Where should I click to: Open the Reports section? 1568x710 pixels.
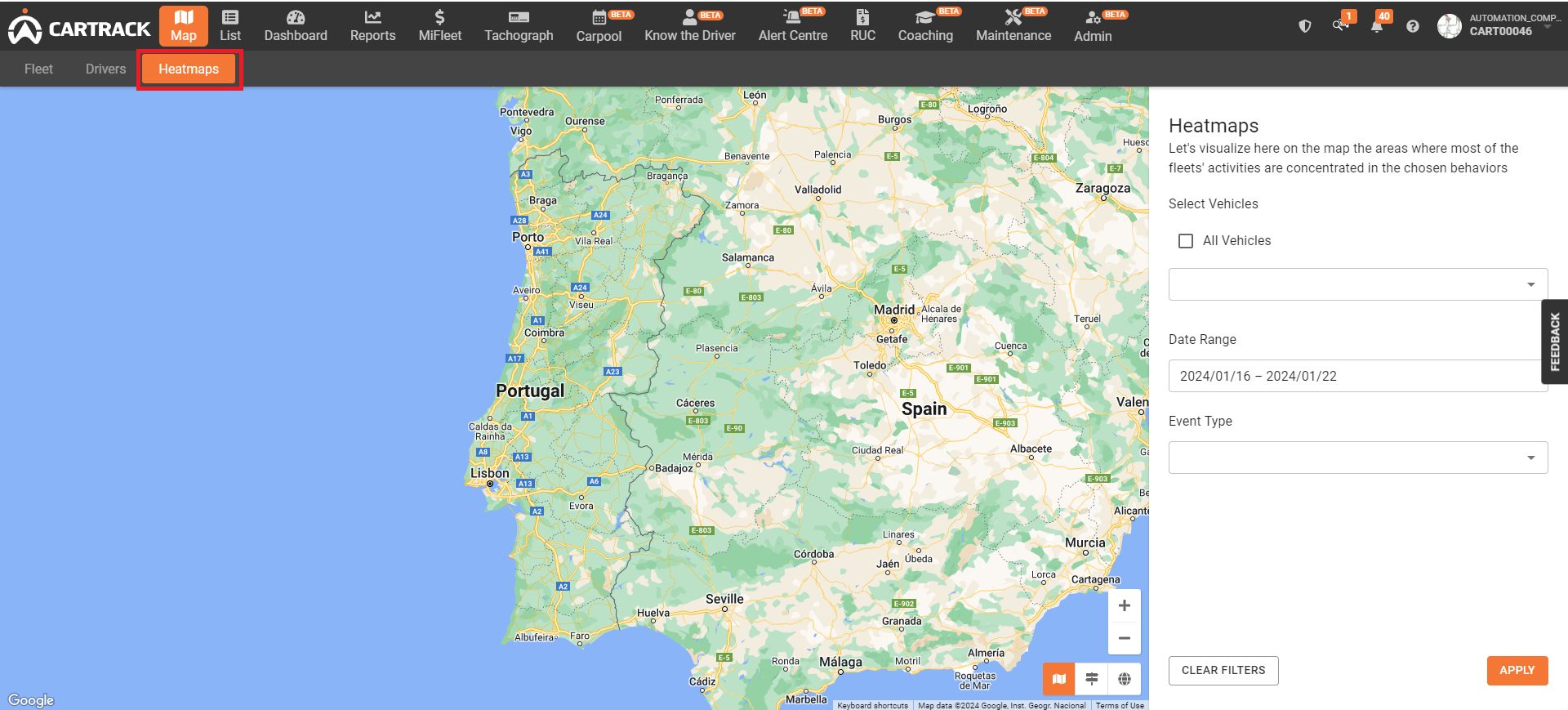click(x=372, y=26)
